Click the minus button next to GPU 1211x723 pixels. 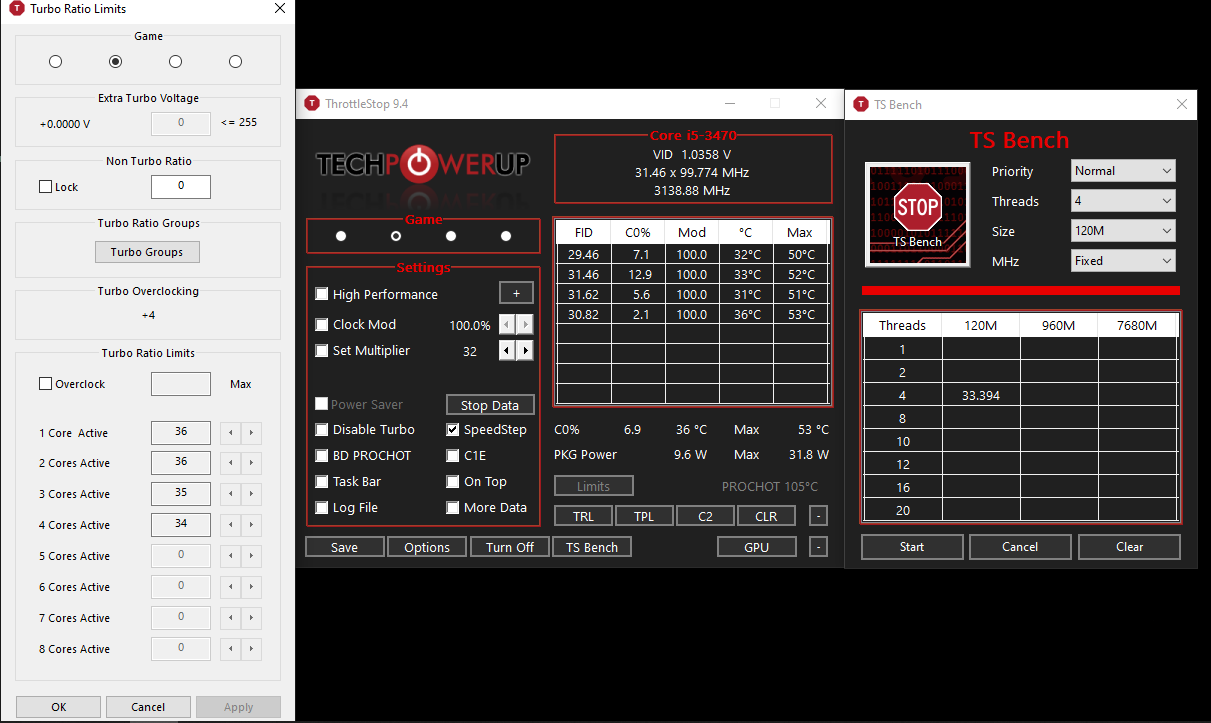pos(818,547)
